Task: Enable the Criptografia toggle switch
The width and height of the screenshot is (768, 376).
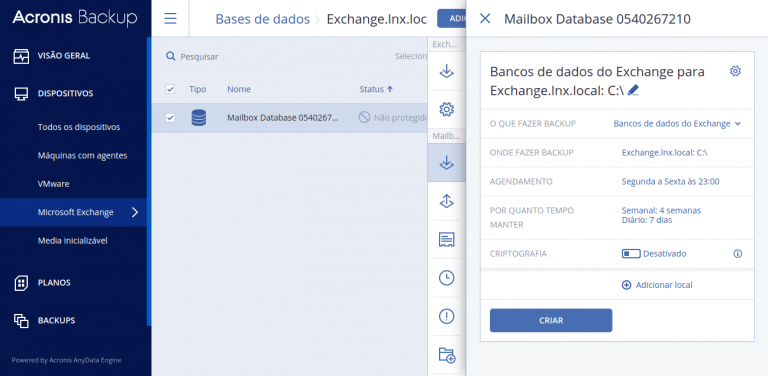Action: point(631,254)
